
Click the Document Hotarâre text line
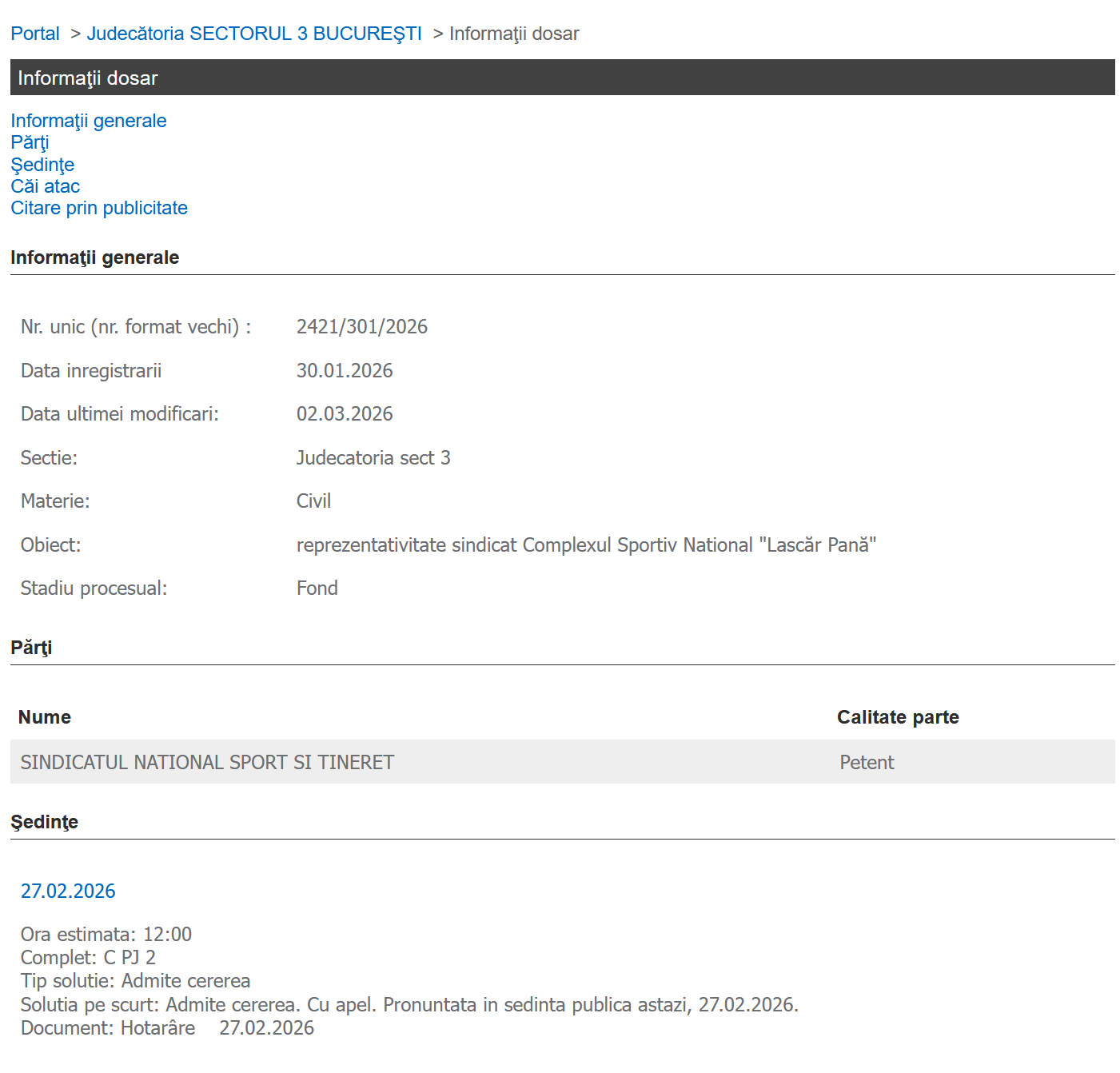167,1028
